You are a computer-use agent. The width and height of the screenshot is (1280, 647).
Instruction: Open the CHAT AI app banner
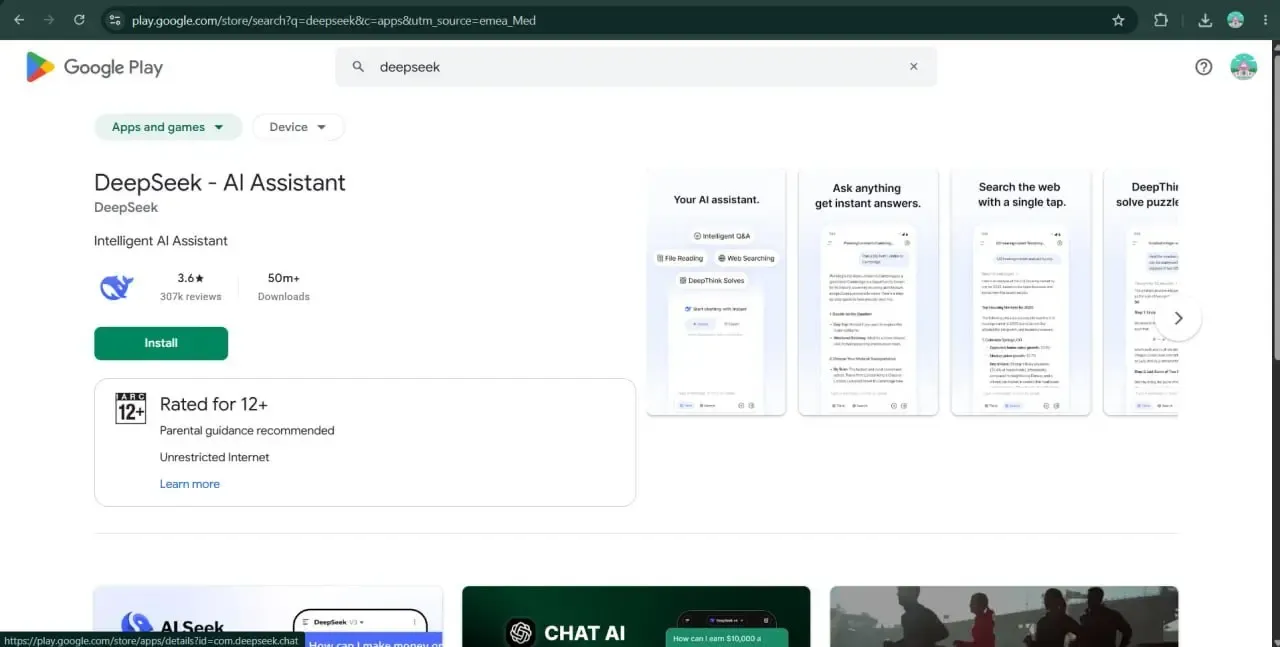tap(636, 616)
